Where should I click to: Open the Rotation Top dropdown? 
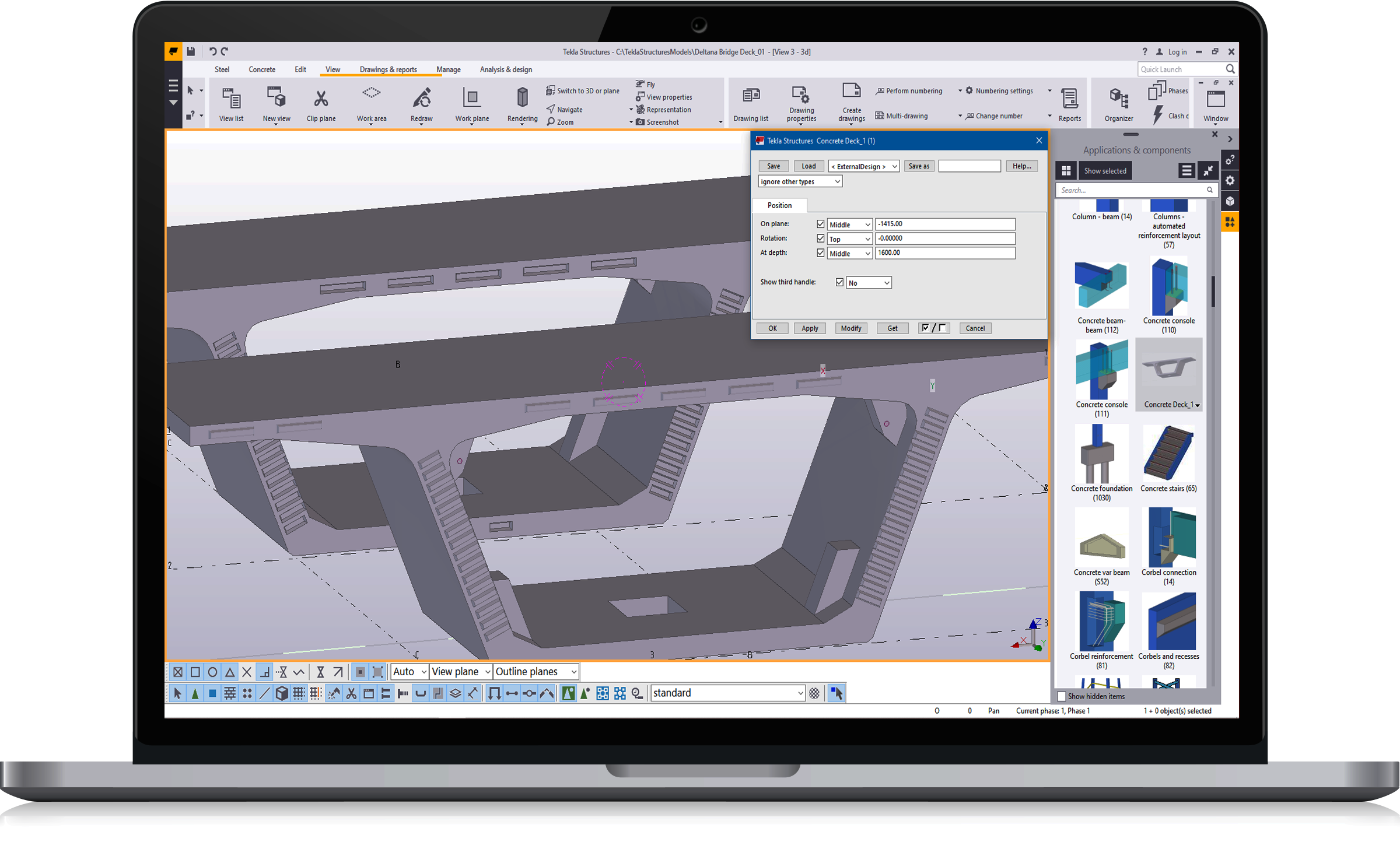(x=849, y=239)
